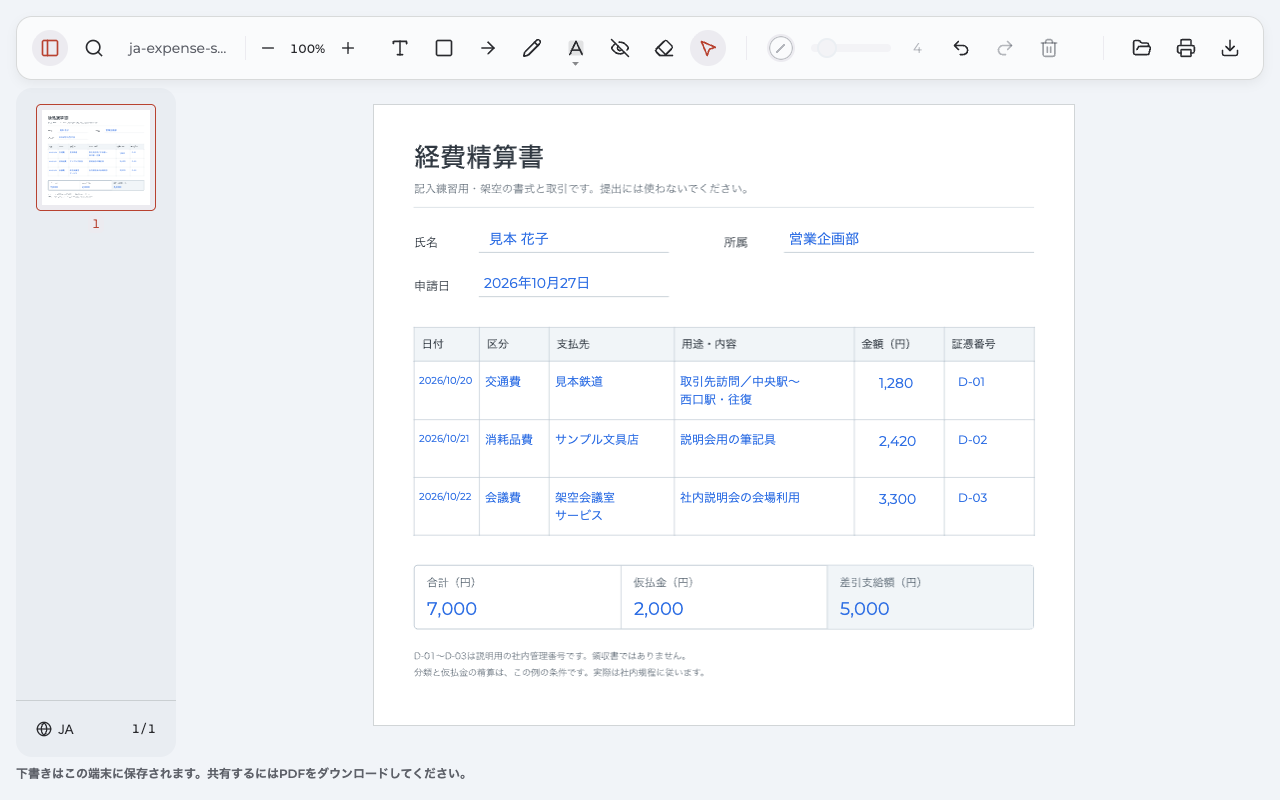Screen dimensions: 1280x800
Task: Zoom out with the minus button
Action: pyautogui.click(x=268, y=48)
